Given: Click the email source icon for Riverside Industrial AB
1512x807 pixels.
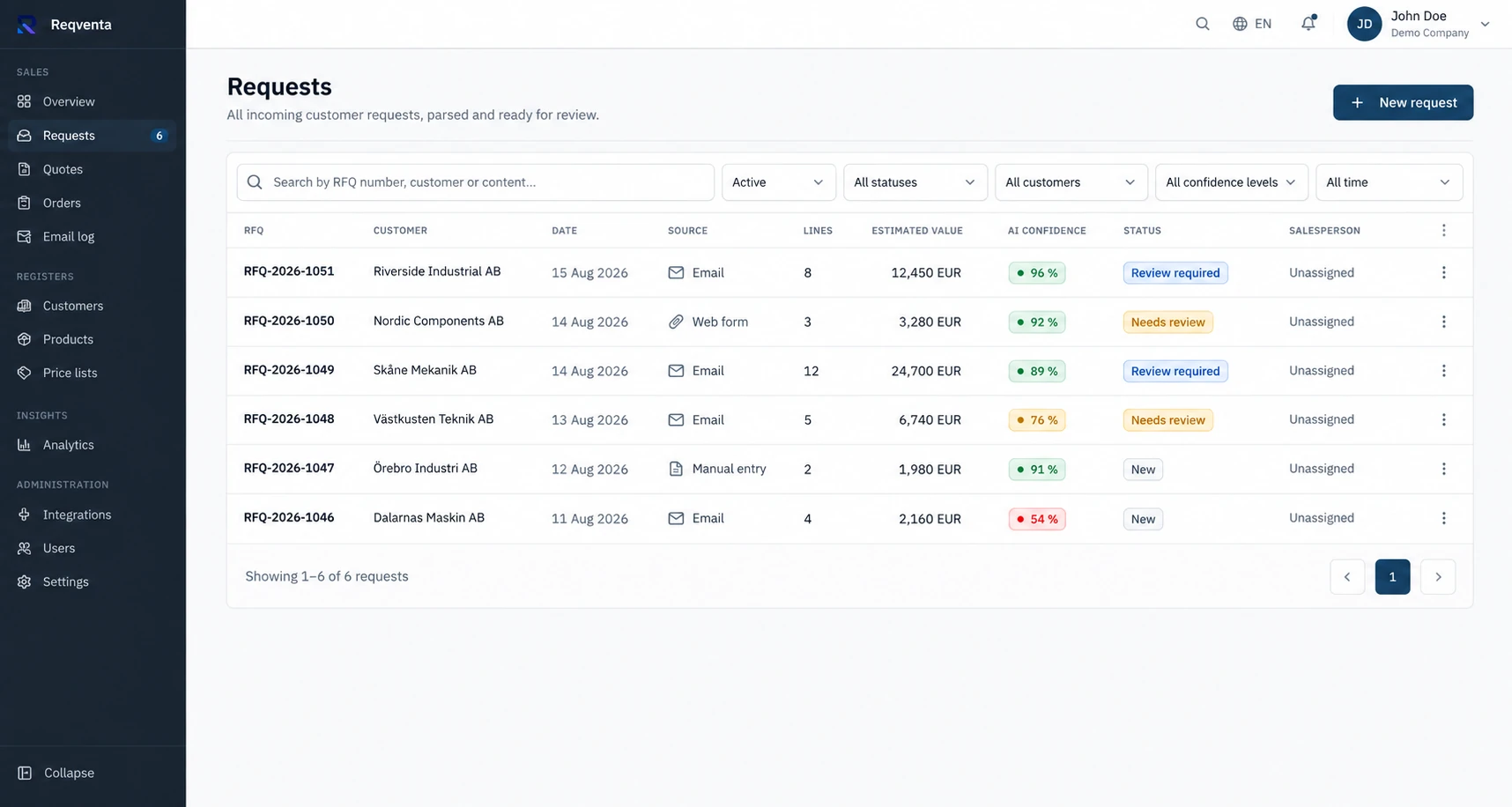Looking at the screenshot, I should click(x=676, y=273).
